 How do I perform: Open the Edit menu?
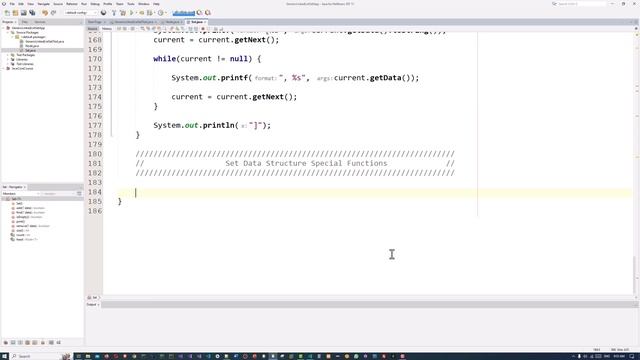point(21,4)
